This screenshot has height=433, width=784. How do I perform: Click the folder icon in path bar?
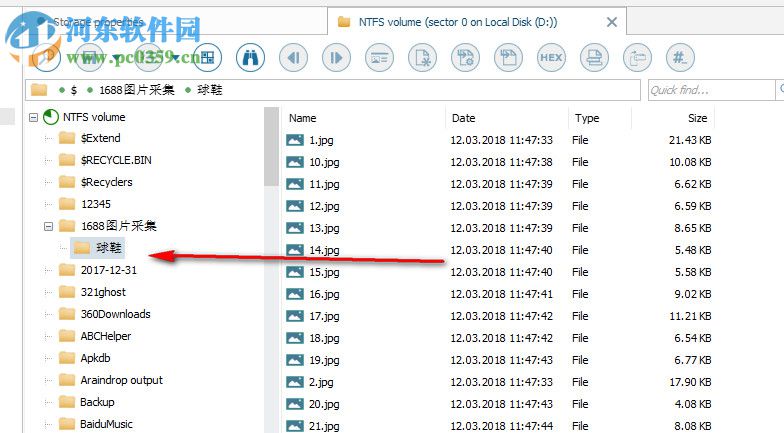38,90
